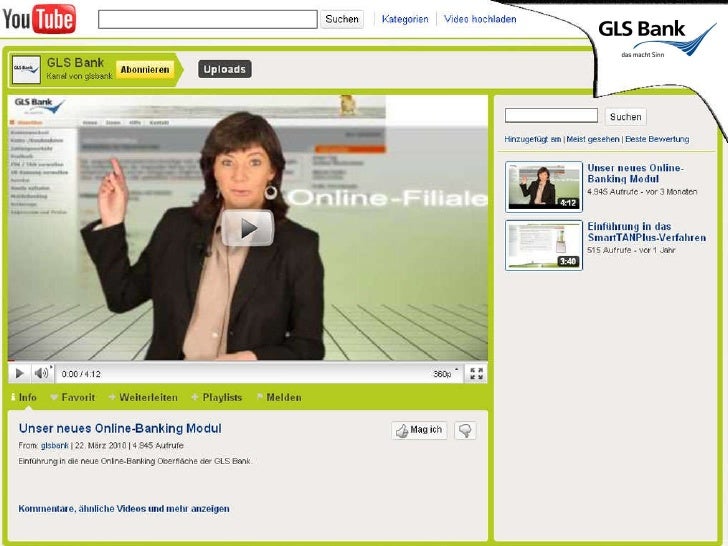Screen dimensions: 728x546
Task: Focus the YouTube search field at top
Action: coord(208,20)
